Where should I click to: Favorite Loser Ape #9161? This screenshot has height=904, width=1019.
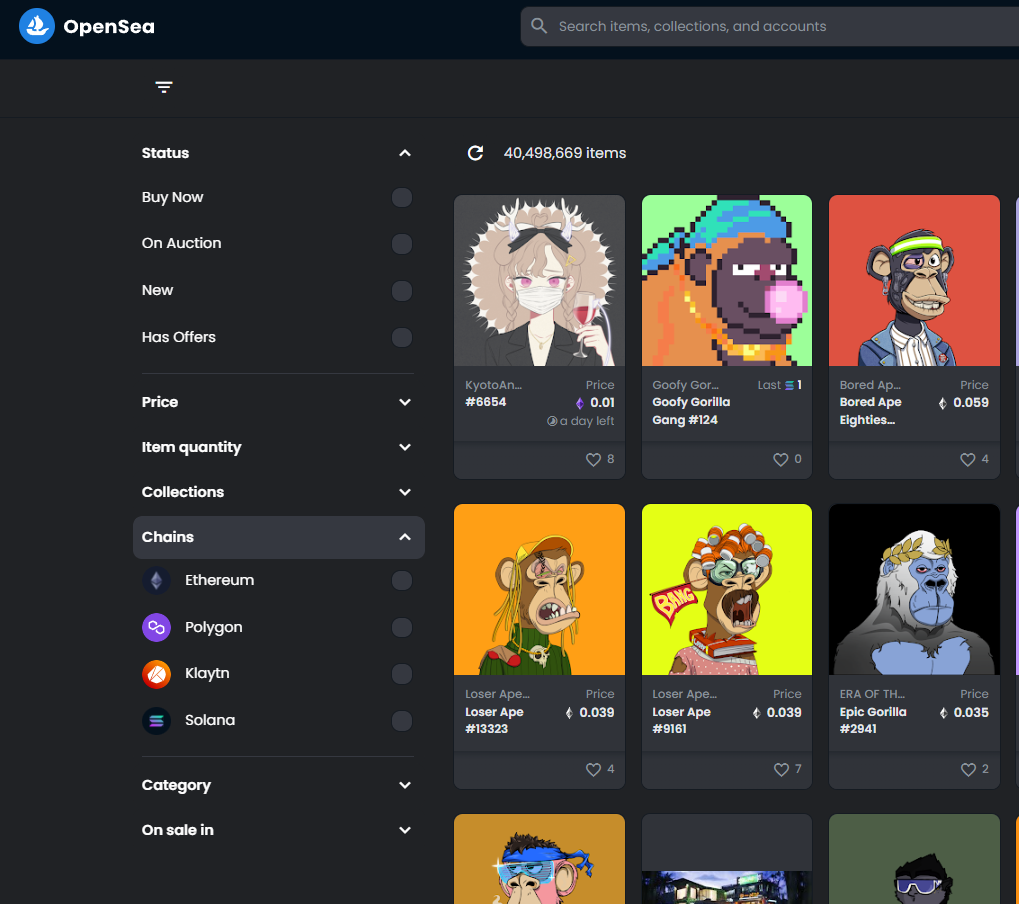pyautogui.click(x=780, y=769)
